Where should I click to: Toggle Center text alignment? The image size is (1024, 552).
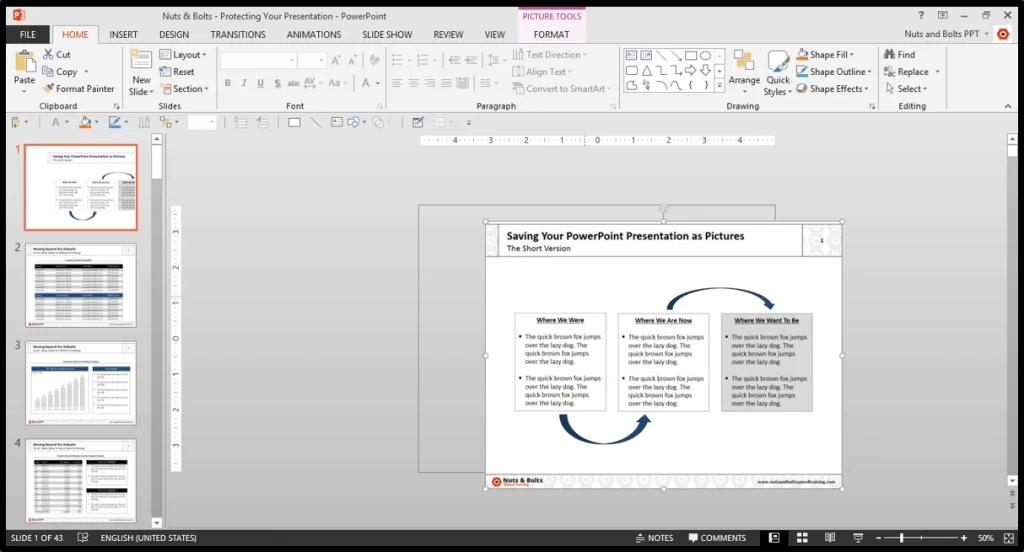tap(413, 83)
